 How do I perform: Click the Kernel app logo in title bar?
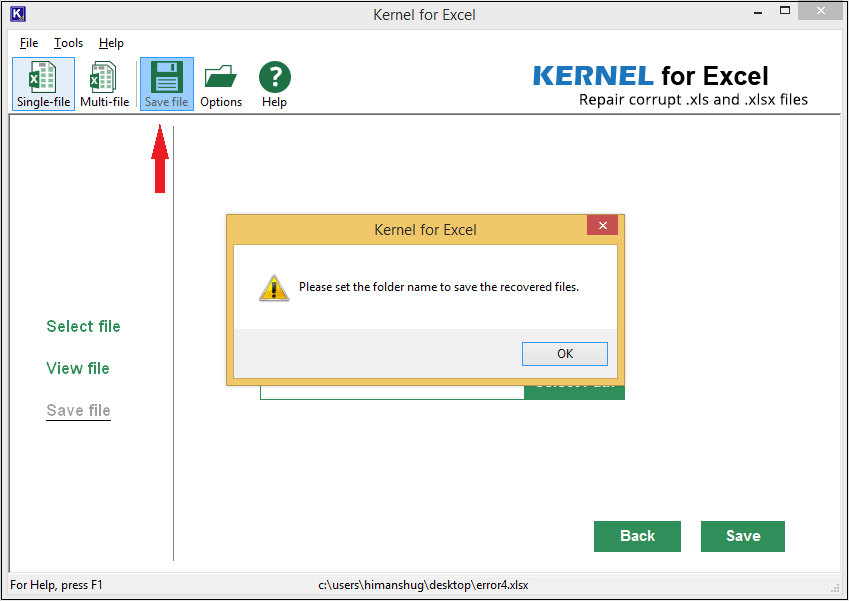point(18,14)
